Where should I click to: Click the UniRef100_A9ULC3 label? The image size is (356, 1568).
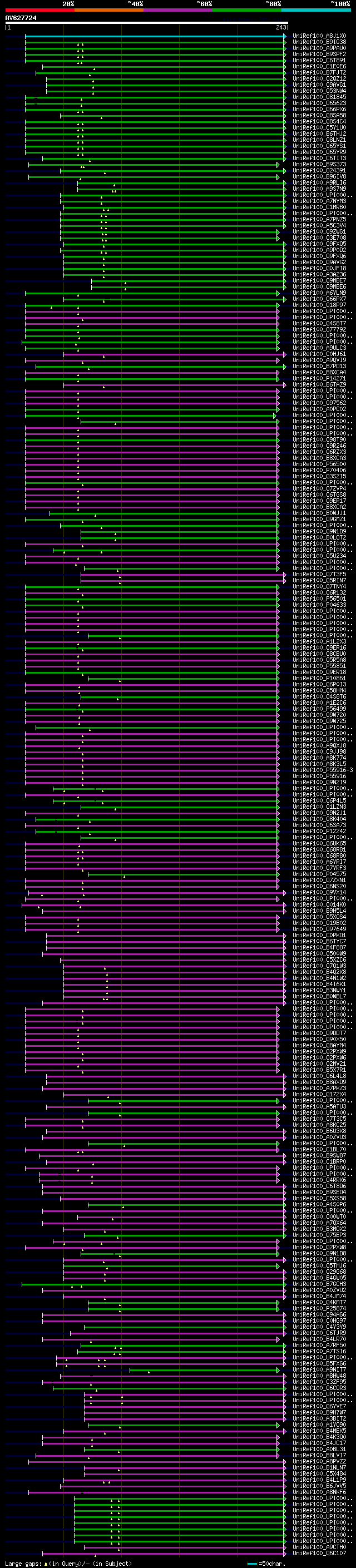coord(319,348)
